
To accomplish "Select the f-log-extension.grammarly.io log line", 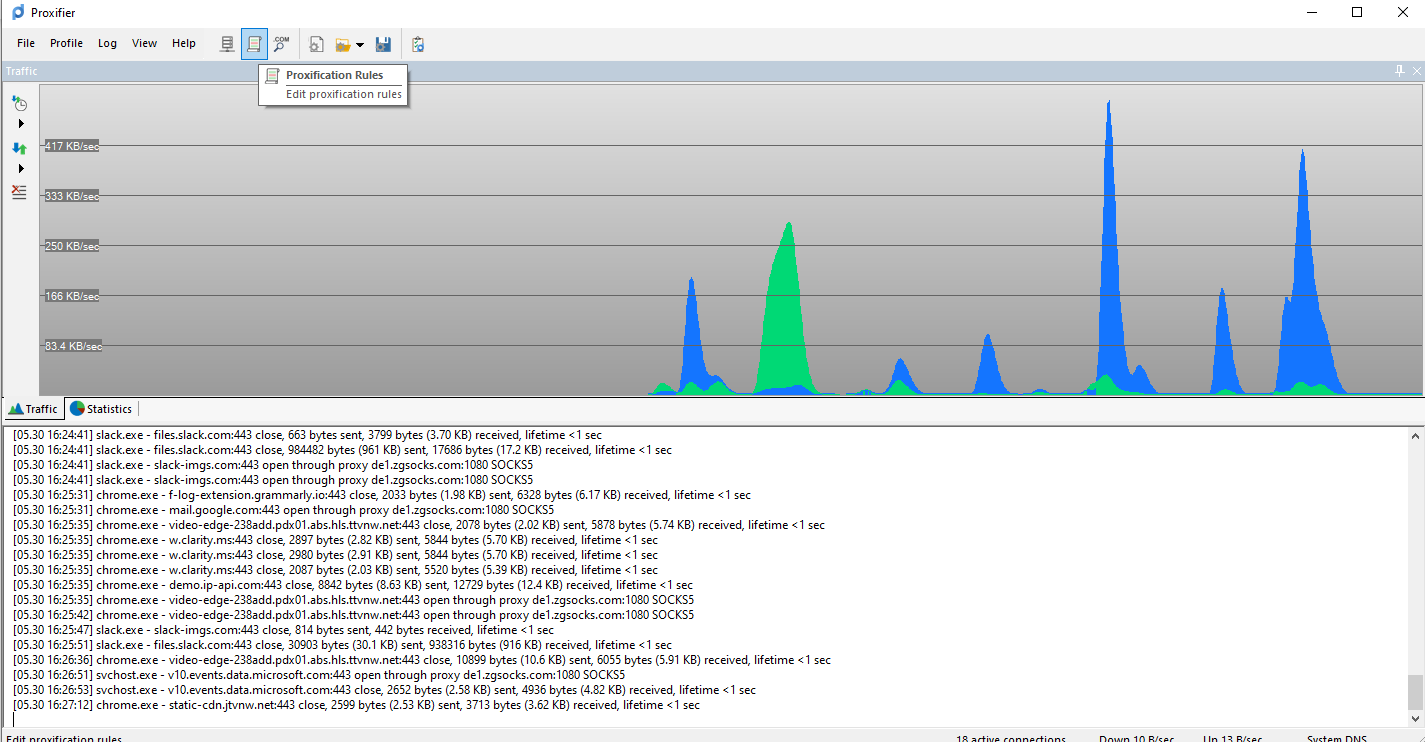I will (381, 495).
